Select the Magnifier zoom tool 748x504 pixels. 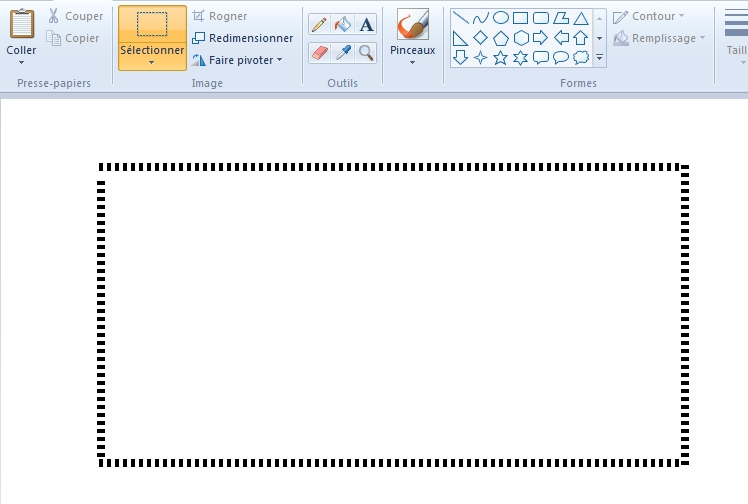coord(367,52)
